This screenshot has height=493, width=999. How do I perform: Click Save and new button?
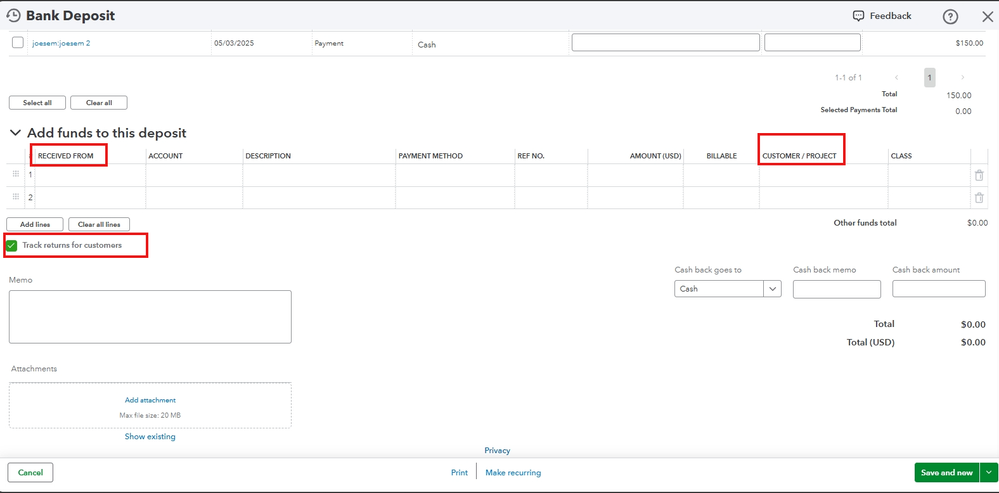click(947, 473)
